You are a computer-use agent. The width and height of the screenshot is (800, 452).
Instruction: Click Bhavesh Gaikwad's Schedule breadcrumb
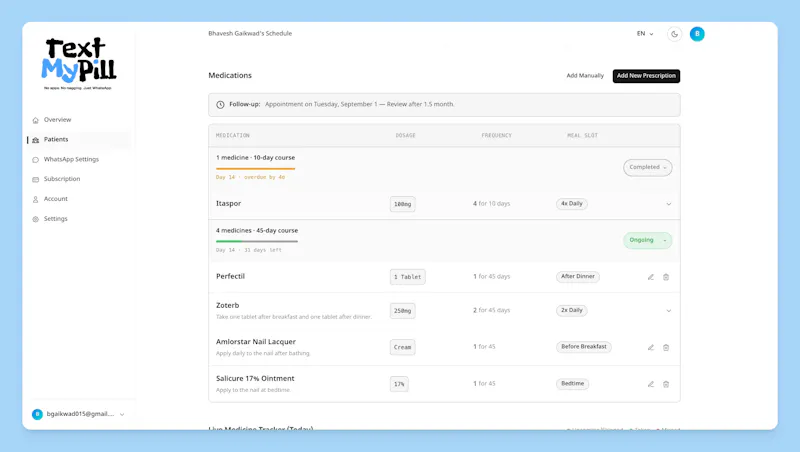coord(250,34)
